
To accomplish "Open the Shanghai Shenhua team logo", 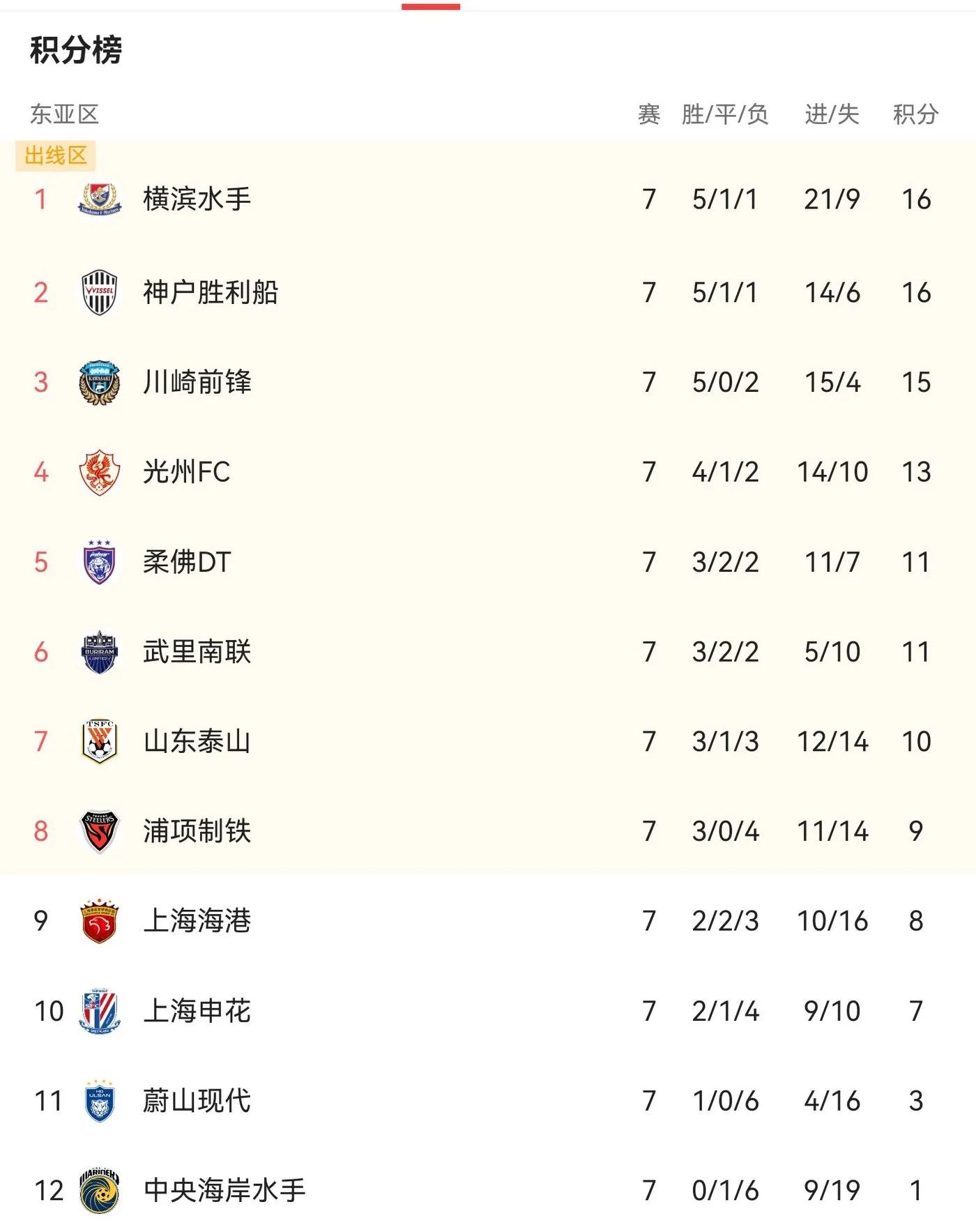I will 99,1011.
